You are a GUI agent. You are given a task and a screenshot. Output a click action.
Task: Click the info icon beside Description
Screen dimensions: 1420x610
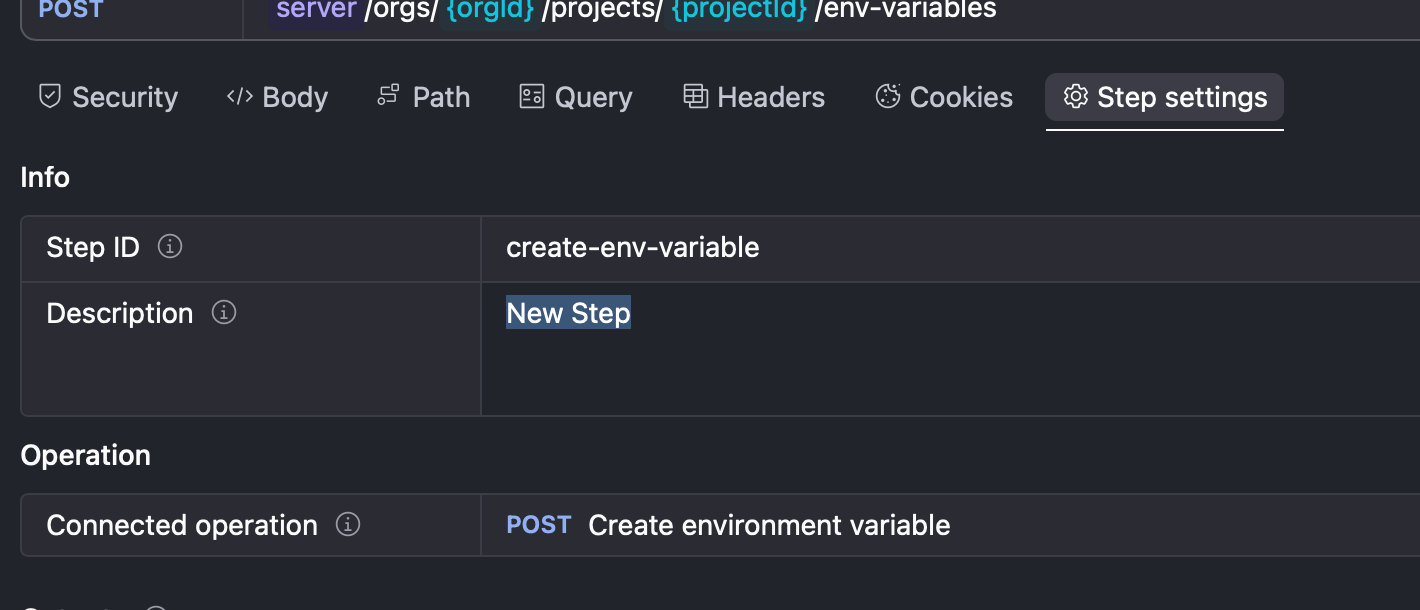(224, 313)
